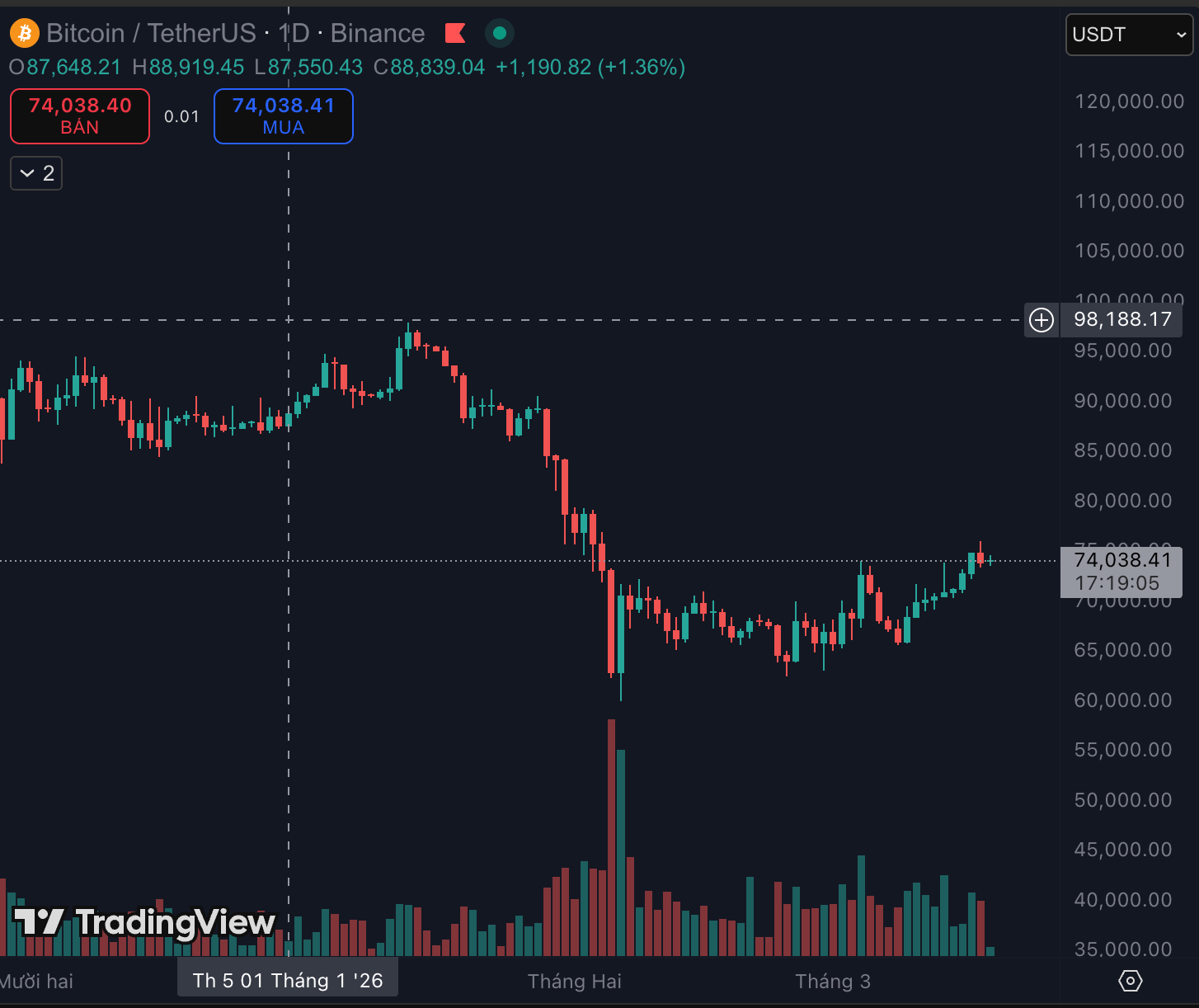
Task: Open the USDT currency dropdown
Action: [1128, 35]
